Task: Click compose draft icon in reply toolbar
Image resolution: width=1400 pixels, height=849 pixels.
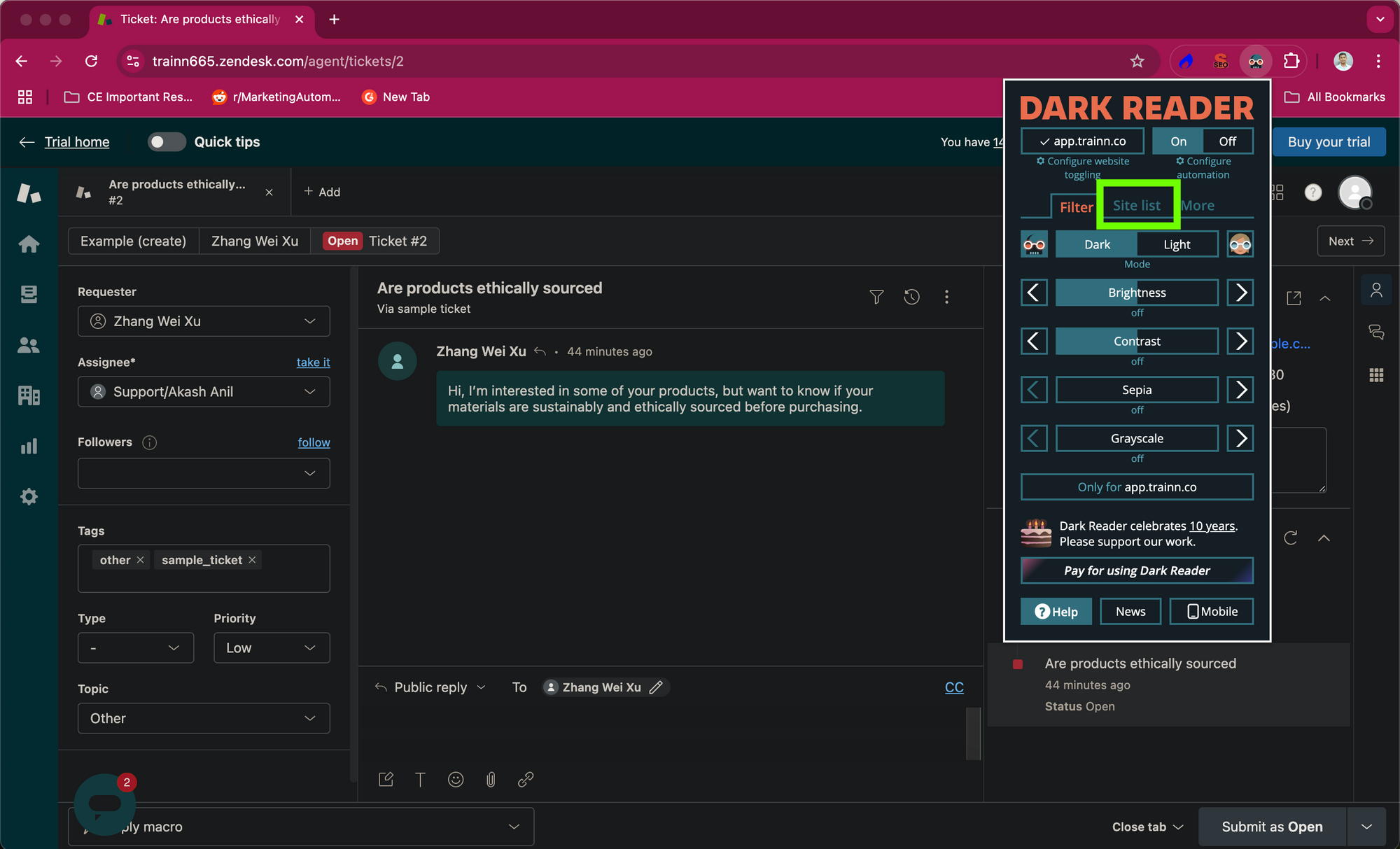Action: 386,779
